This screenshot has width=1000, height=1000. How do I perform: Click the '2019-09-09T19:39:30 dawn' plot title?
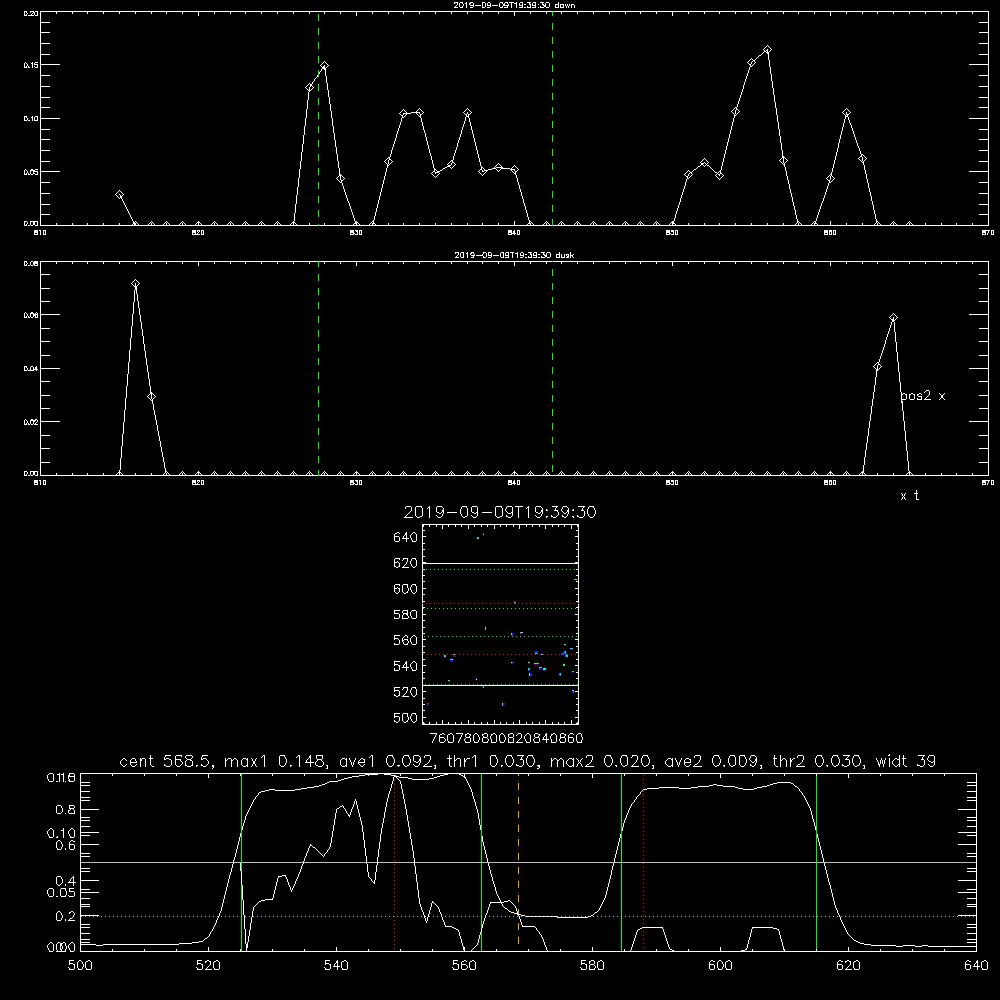514,5
